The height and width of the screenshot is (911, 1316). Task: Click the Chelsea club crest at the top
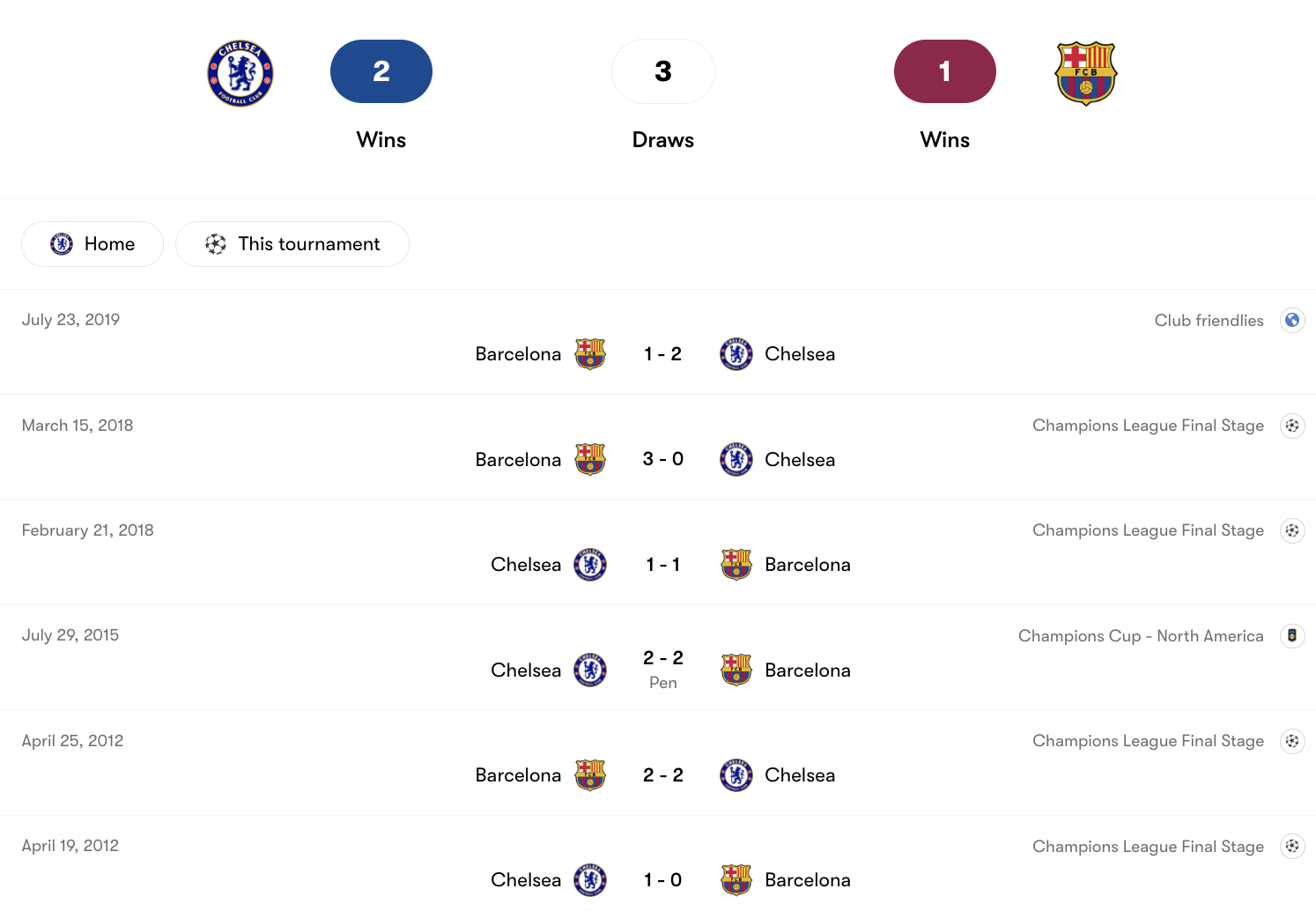240,73
